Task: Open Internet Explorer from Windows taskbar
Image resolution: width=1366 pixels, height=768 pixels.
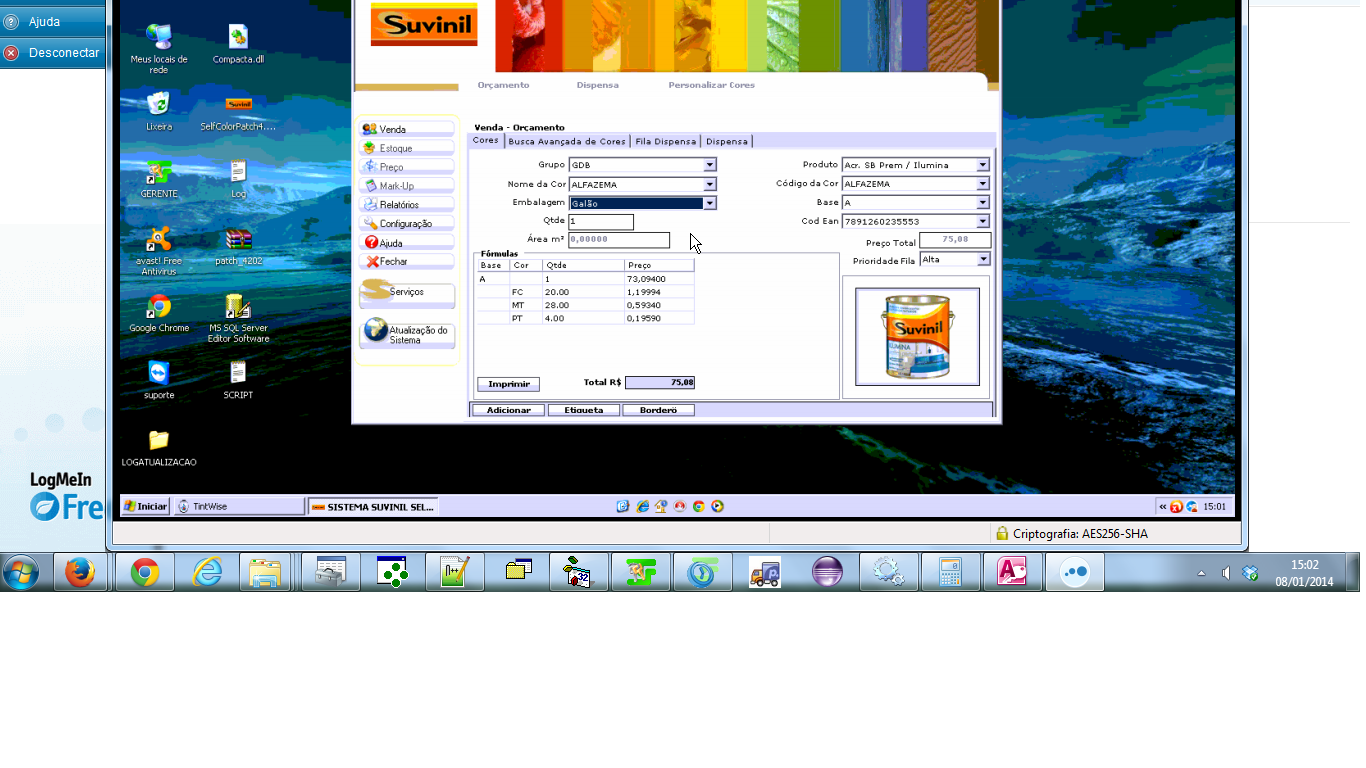Action: [x=208, y=572]
